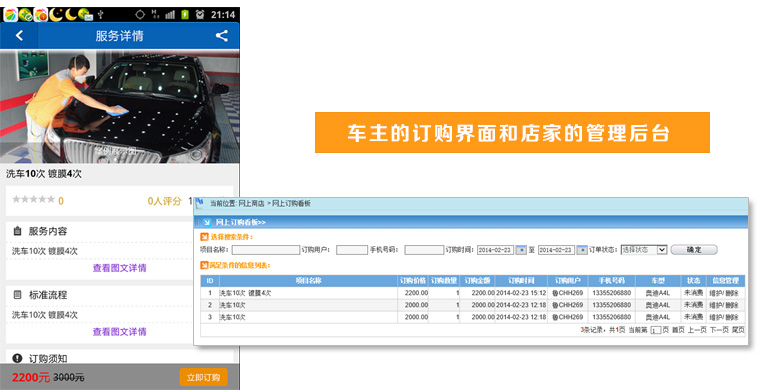770x390 pixels.
Task: Sort by 订购时间 column header
Action: coord(521,280)
